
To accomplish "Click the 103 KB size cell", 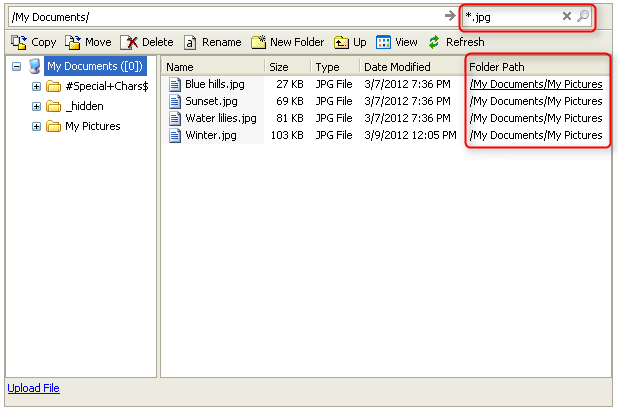I will point(287,135).
